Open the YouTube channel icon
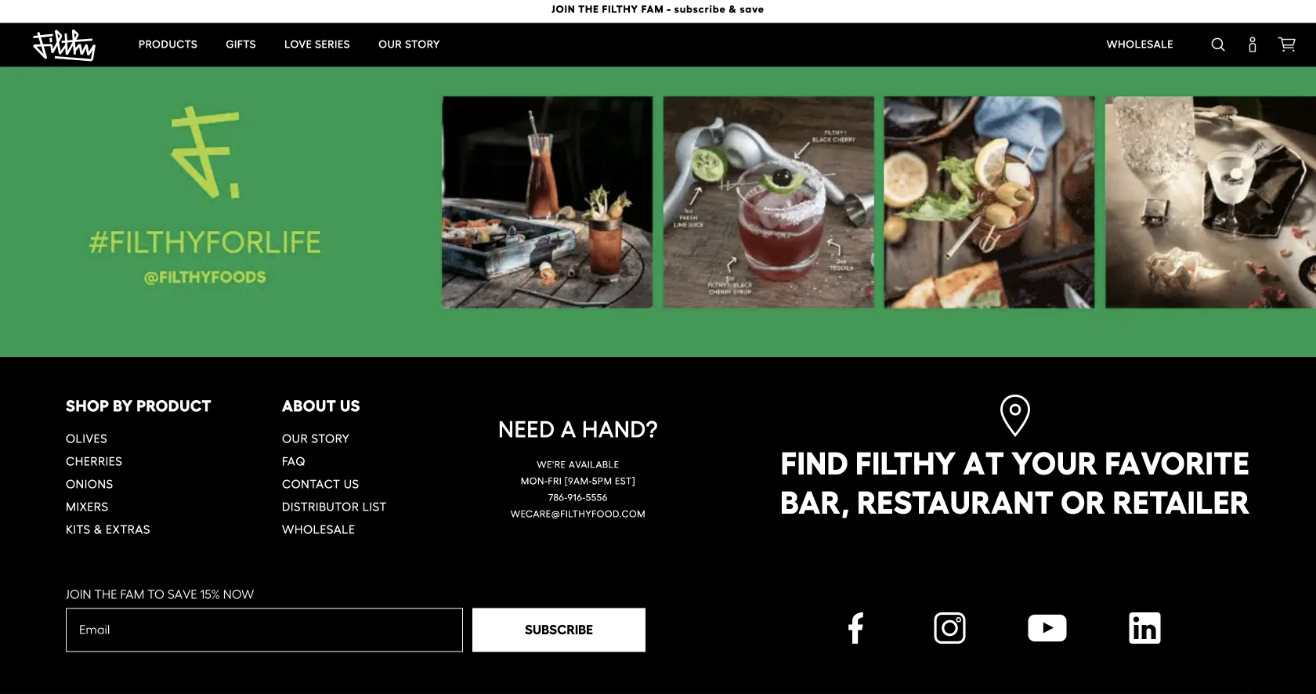The height and width of the screenshot is (694, 1316). (1047, 628)
